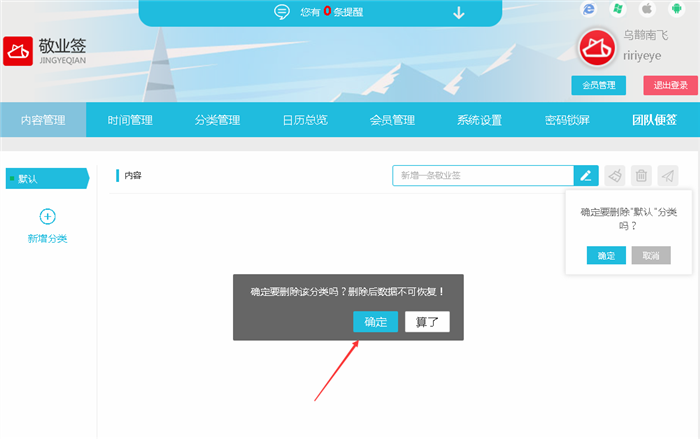This screenshot has width=700, height=439.
Task: Click the paper plane send icon
Action: 668,176
